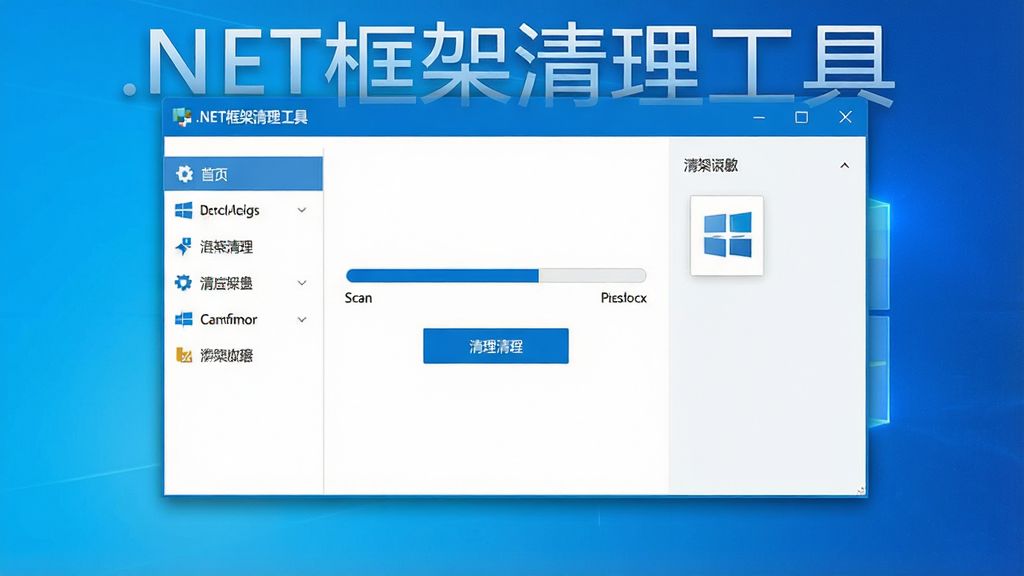The height and width of the screenshot is (576, 1024).
Task: Click the Windows logo beside Camfimor
Action: pos(184,319)
